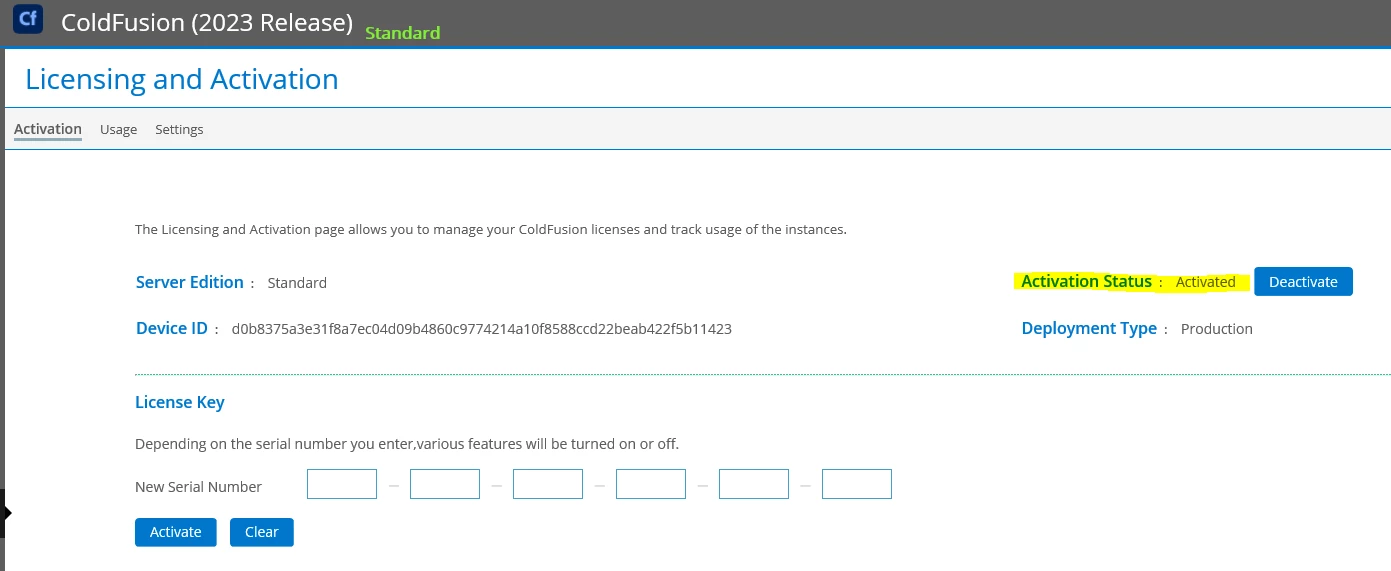Click the Clear button
Image resolution: width=1391 pixels, height=571 pixels.
point(262,532)
